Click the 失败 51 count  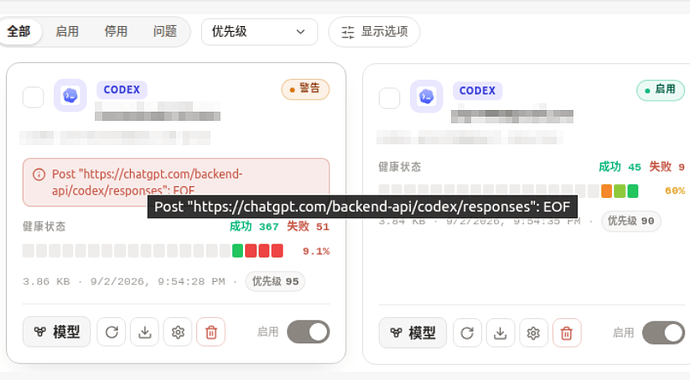(308, 227)
